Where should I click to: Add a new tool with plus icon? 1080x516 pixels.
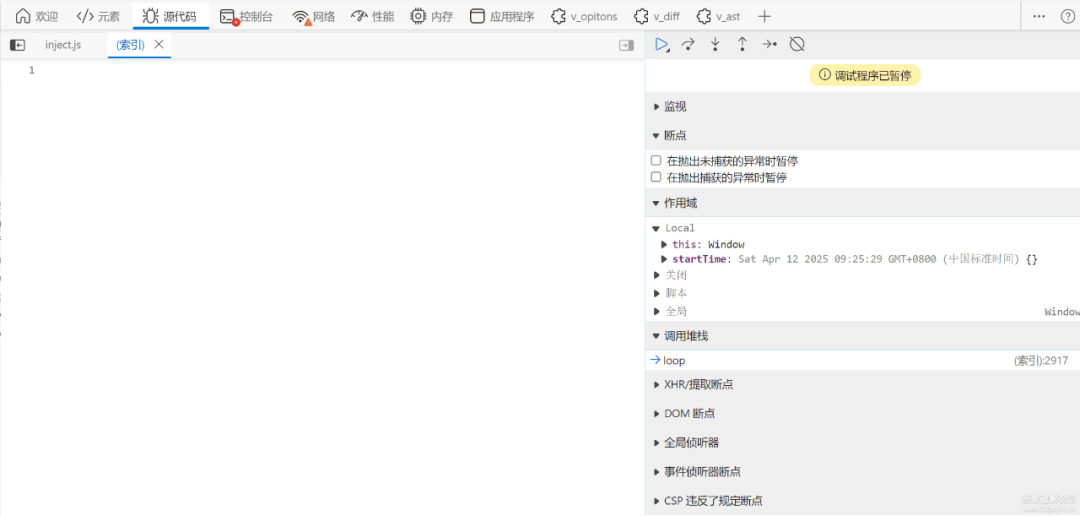pos(764,17)
